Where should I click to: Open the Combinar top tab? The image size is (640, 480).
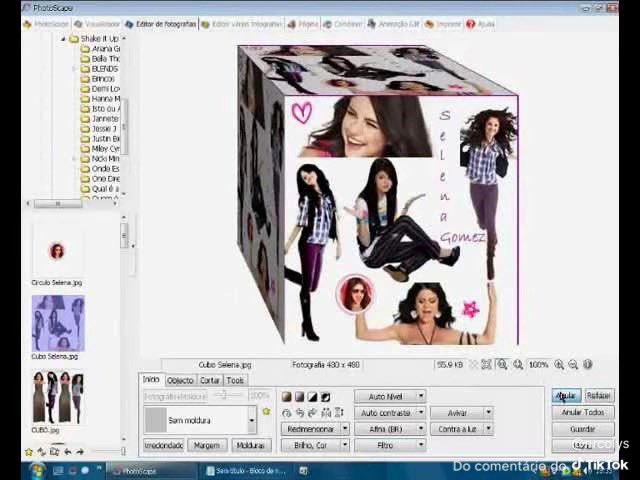coord(343,24)
